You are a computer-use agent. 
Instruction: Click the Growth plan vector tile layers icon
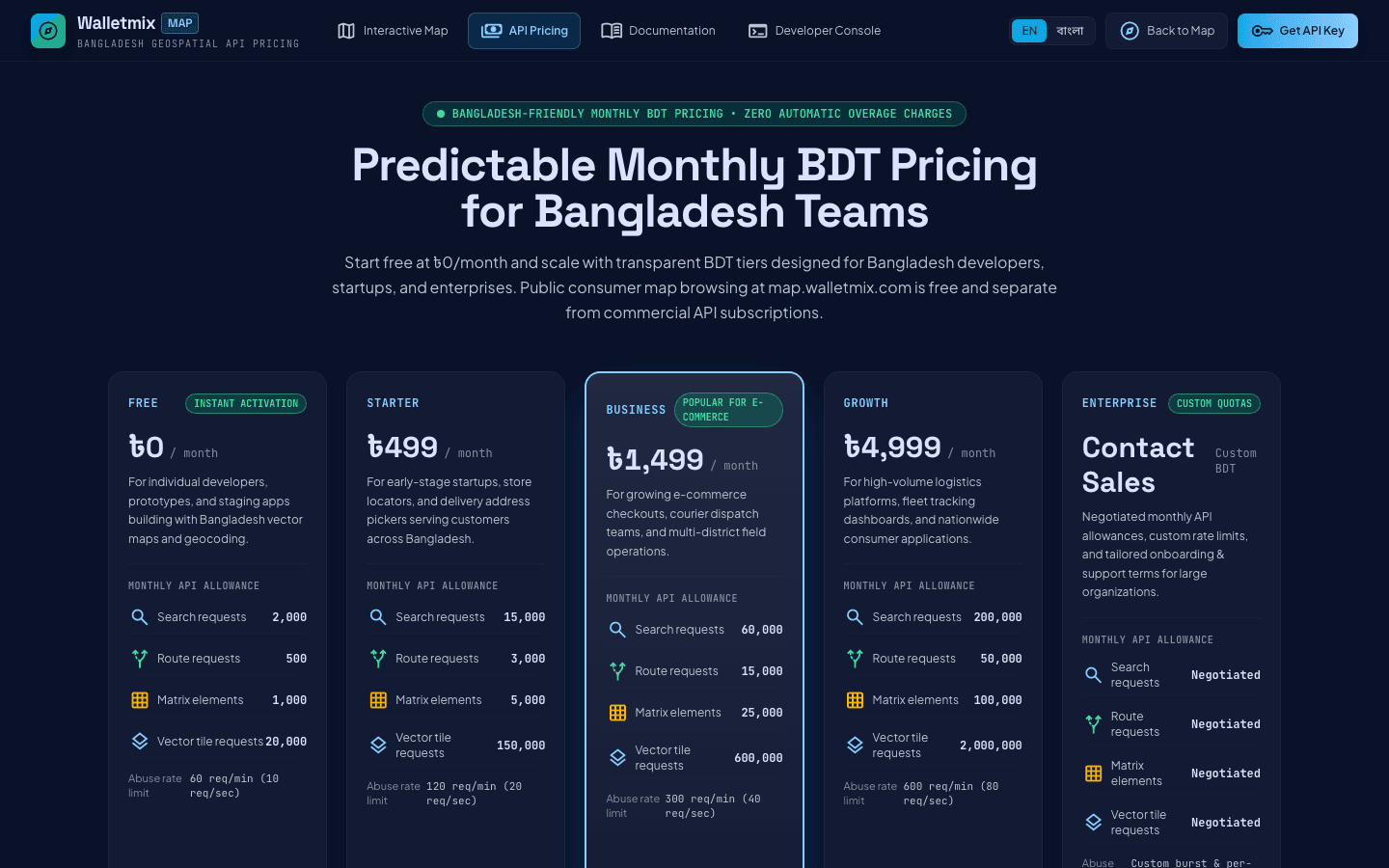[x=855, y=746]
